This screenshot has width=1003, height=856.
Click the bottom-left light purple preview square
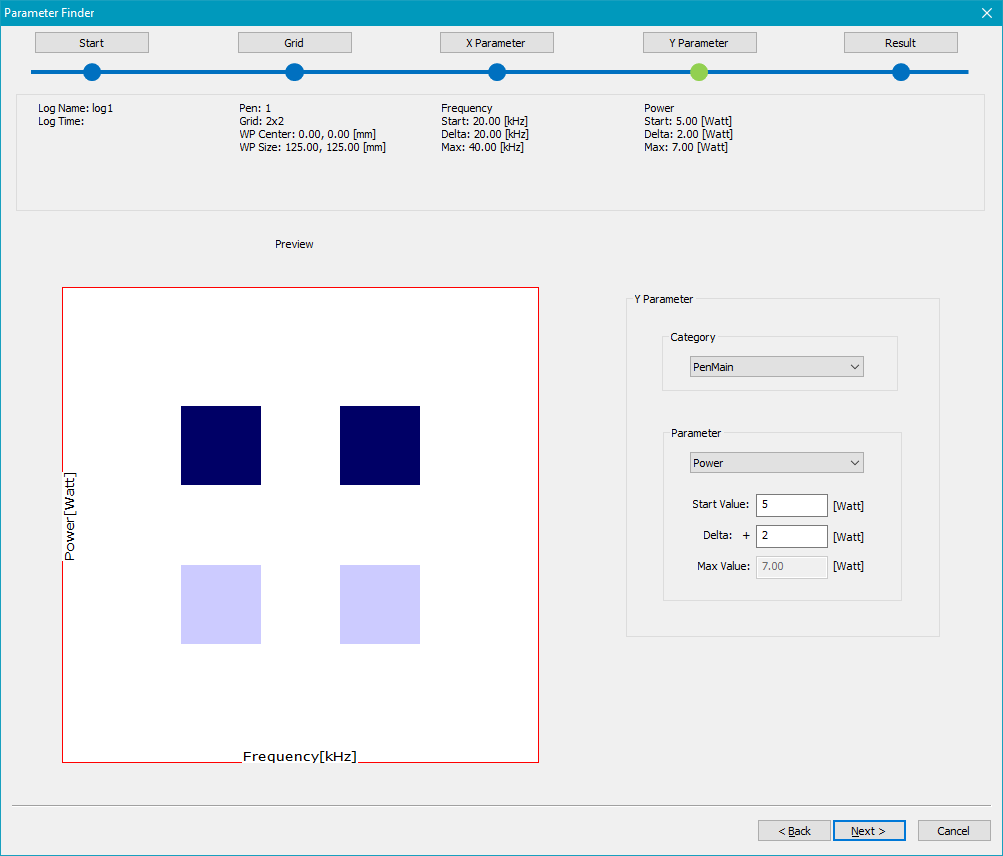[221, 604]
